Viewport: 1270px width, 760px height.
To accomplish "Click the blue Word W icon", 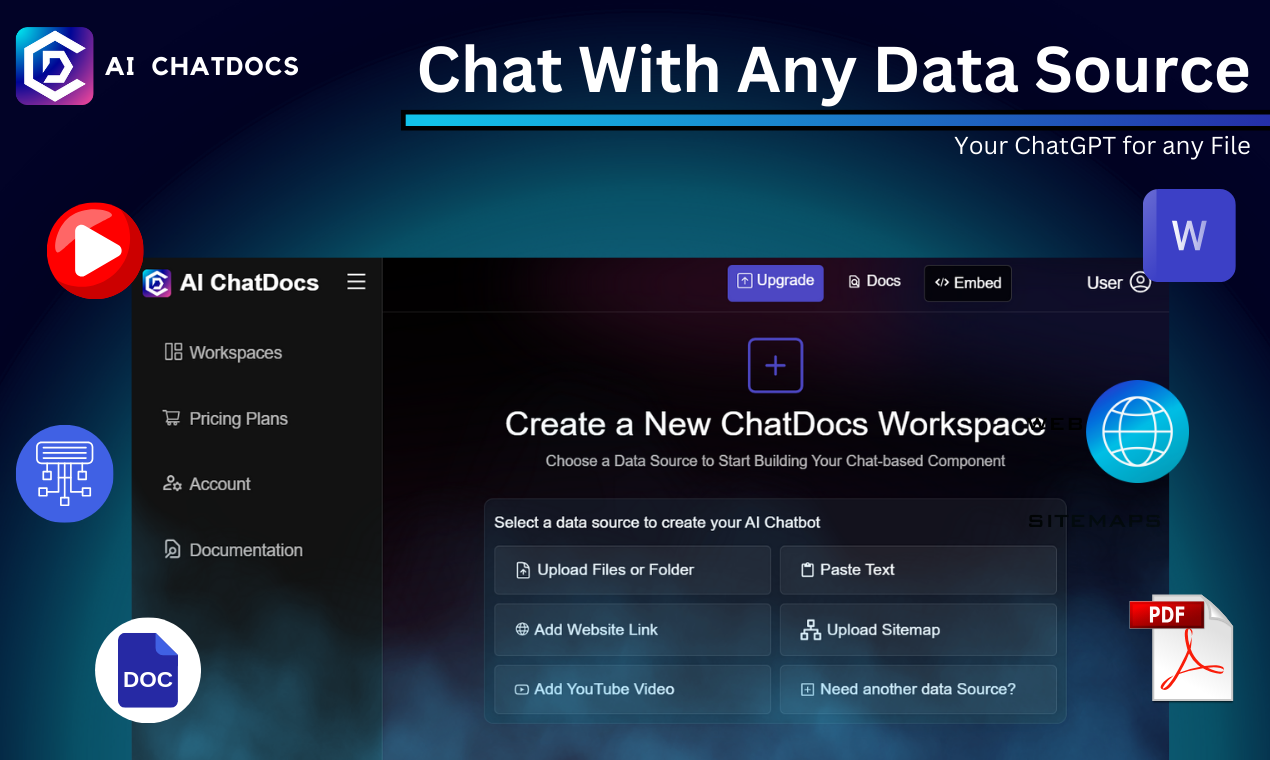I will point(1189,235).
